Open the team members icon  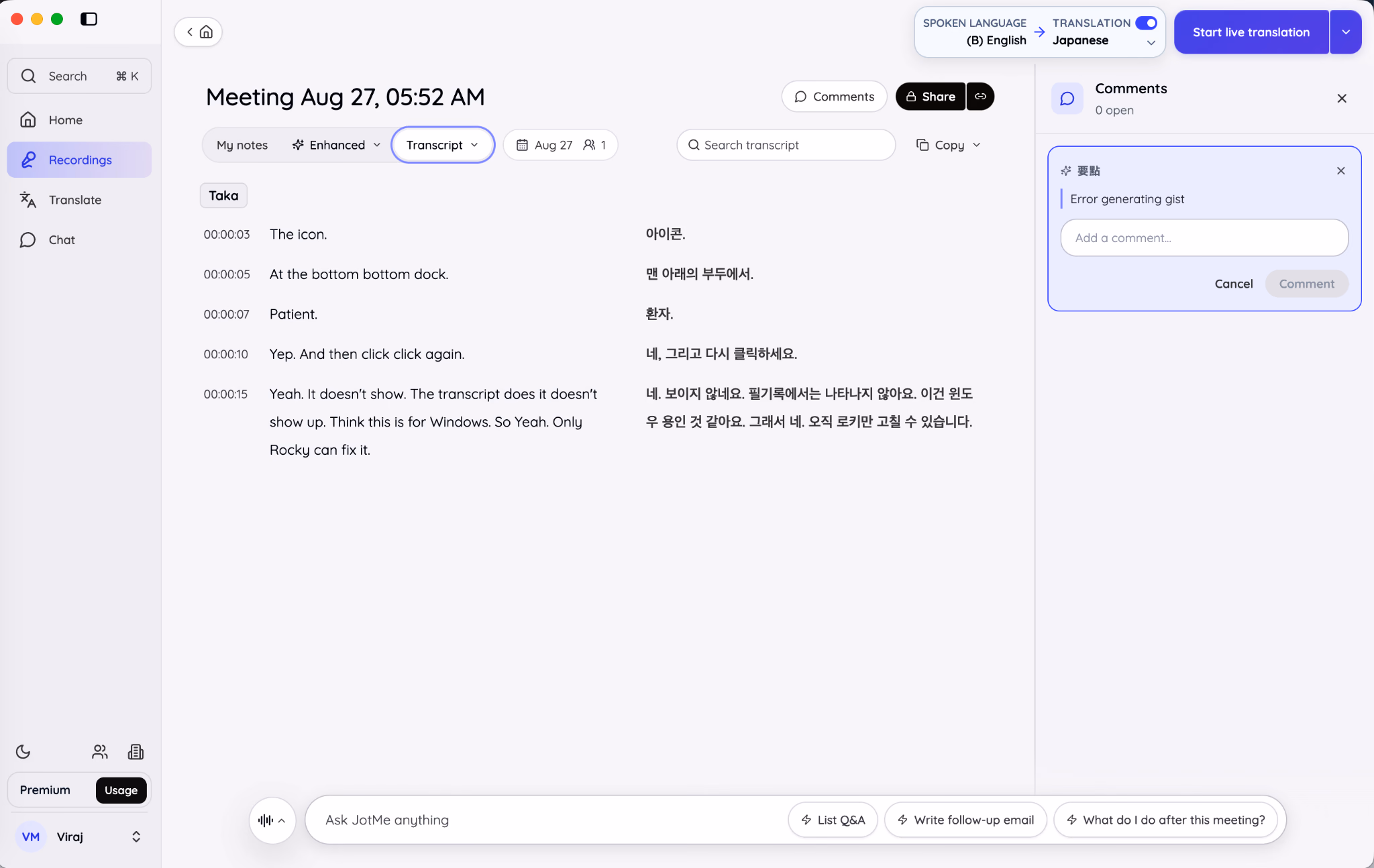coord(100,751)
